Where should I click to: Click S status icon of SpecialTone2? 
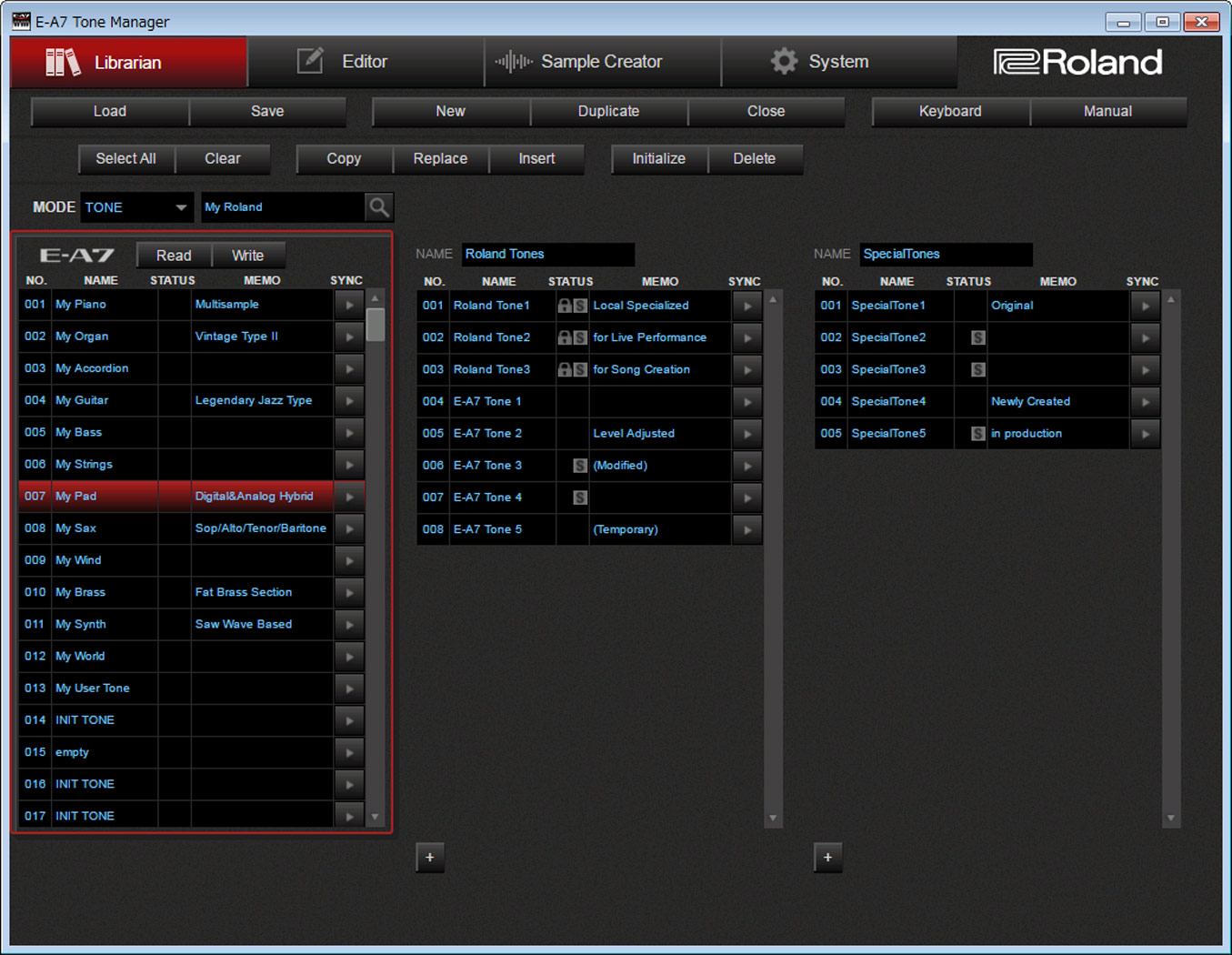978,337
